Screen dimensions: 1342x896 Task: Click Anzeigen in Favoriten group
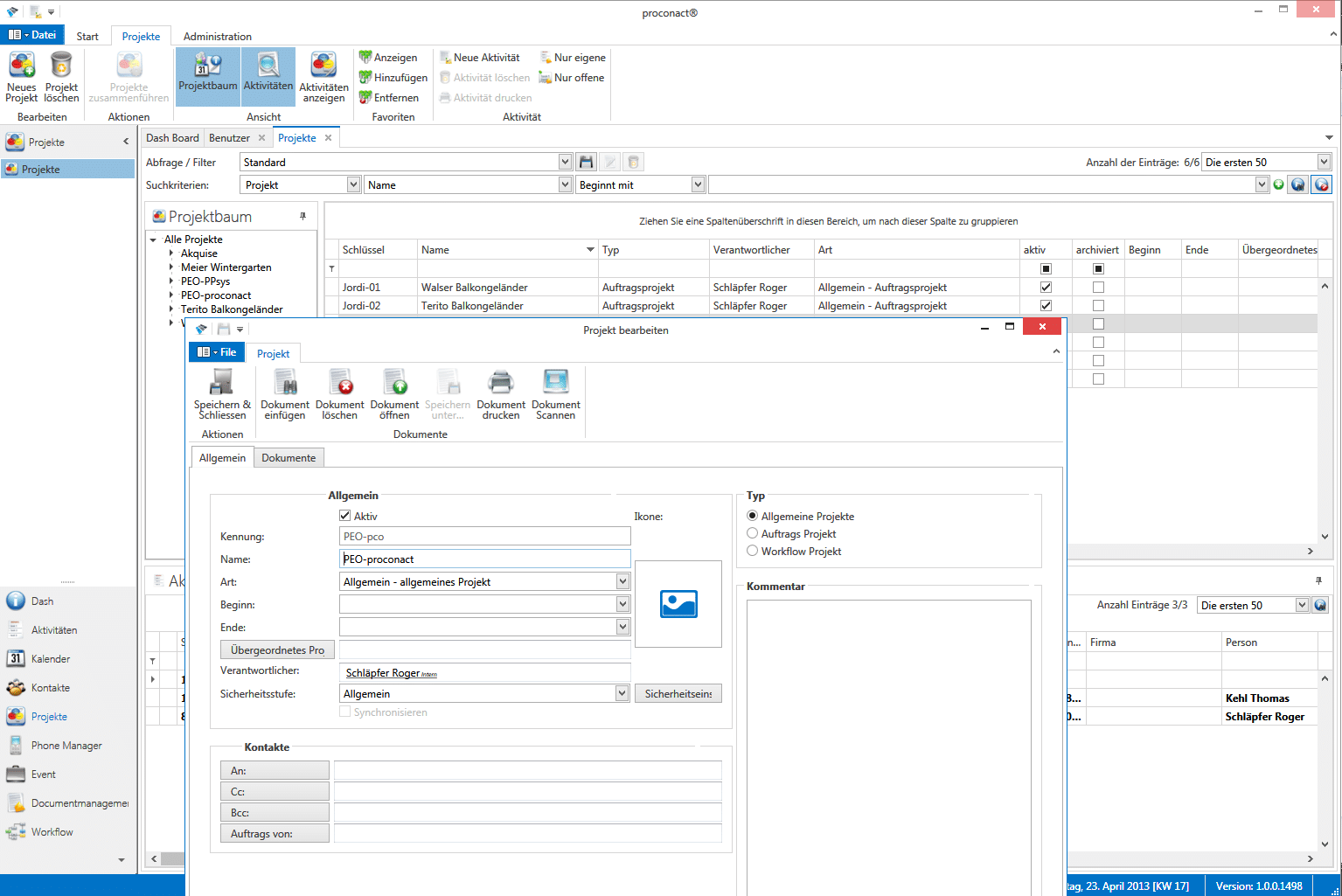pos(388,58)
